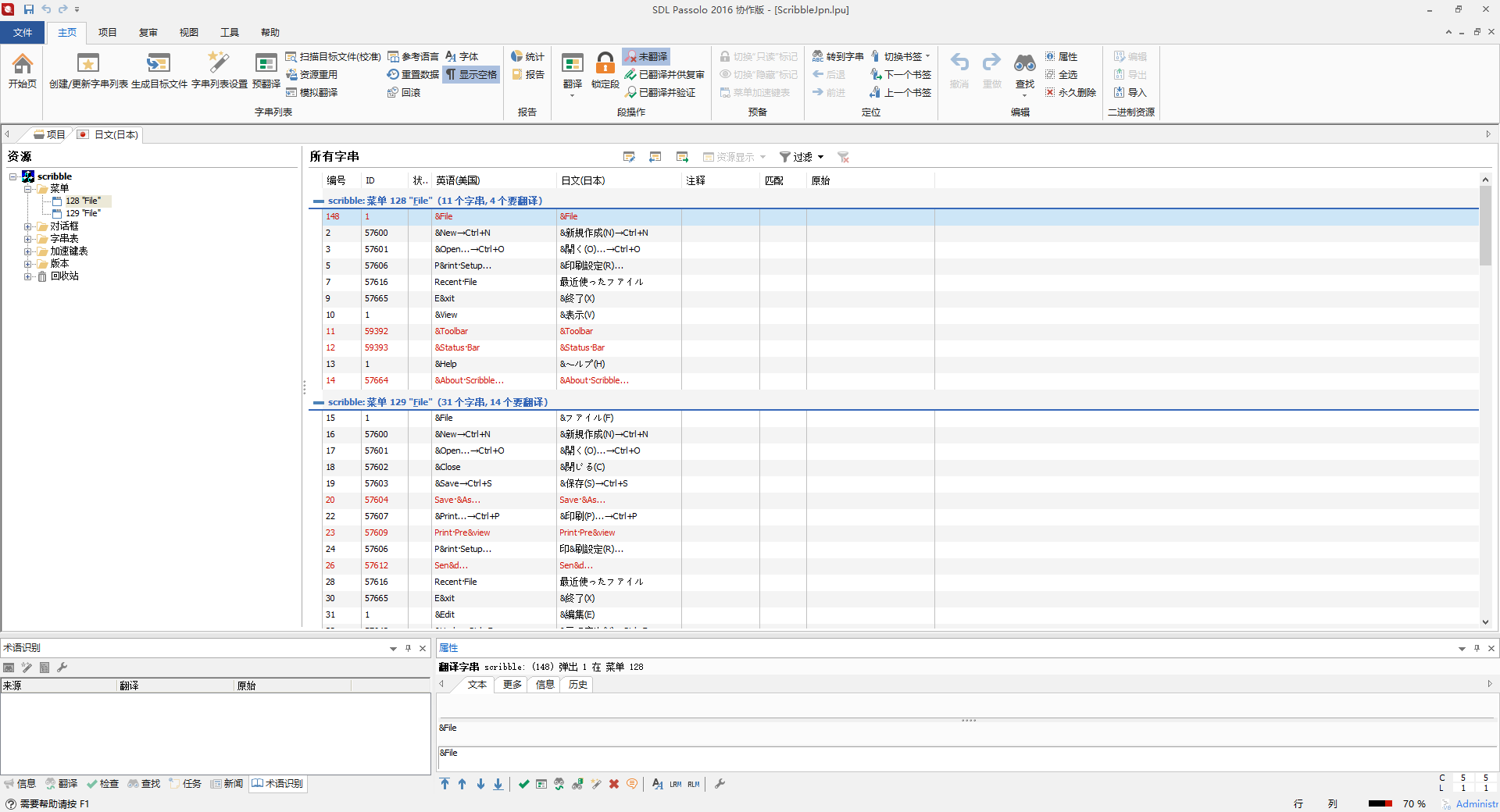
Task: Click the green checkmark in translation toolbar
Action: click(x=523, y=784)
